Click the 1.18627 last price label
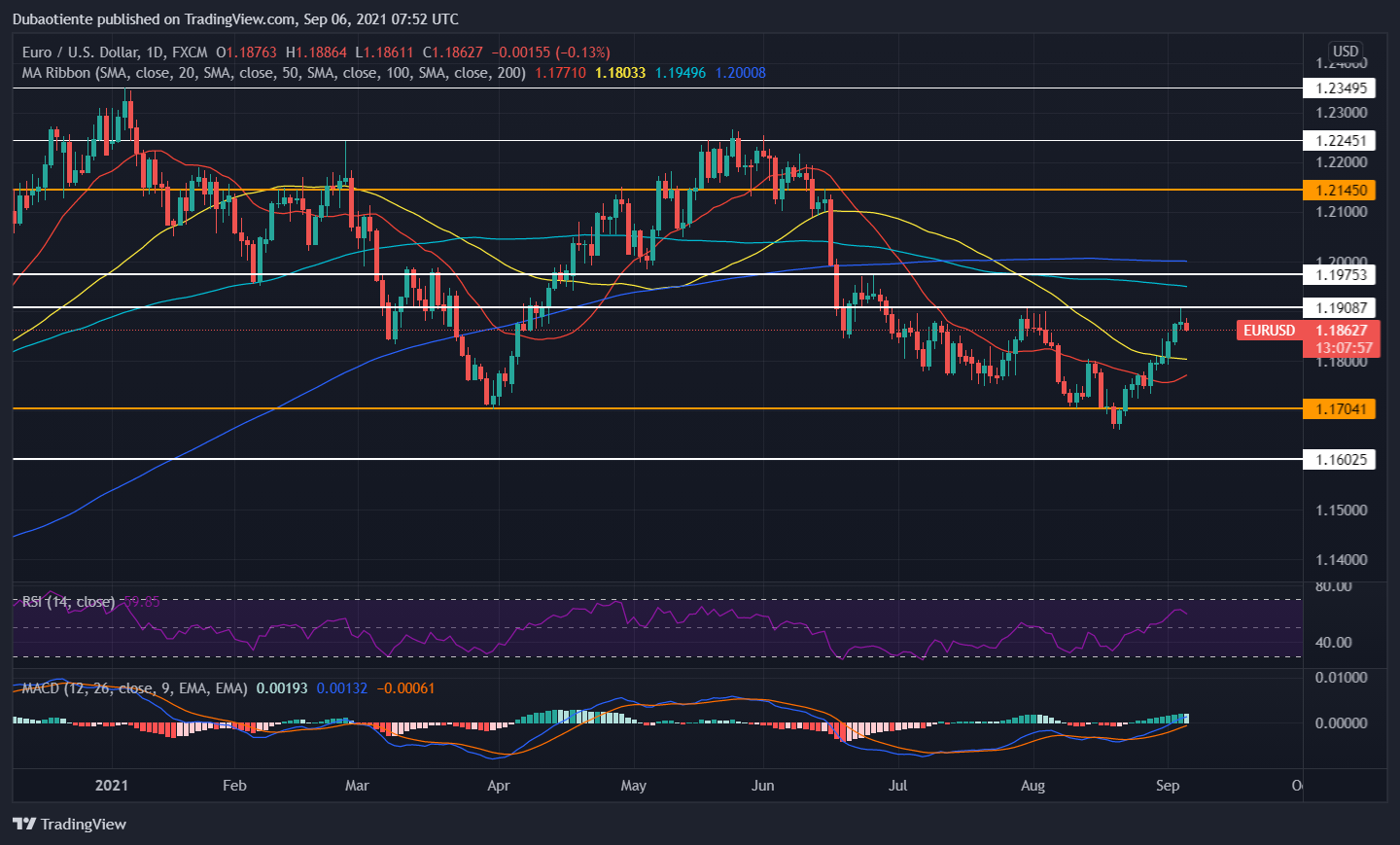The height and width of the screenshot is (845, 1400). pyautogui.click(x=1341, y=330)
